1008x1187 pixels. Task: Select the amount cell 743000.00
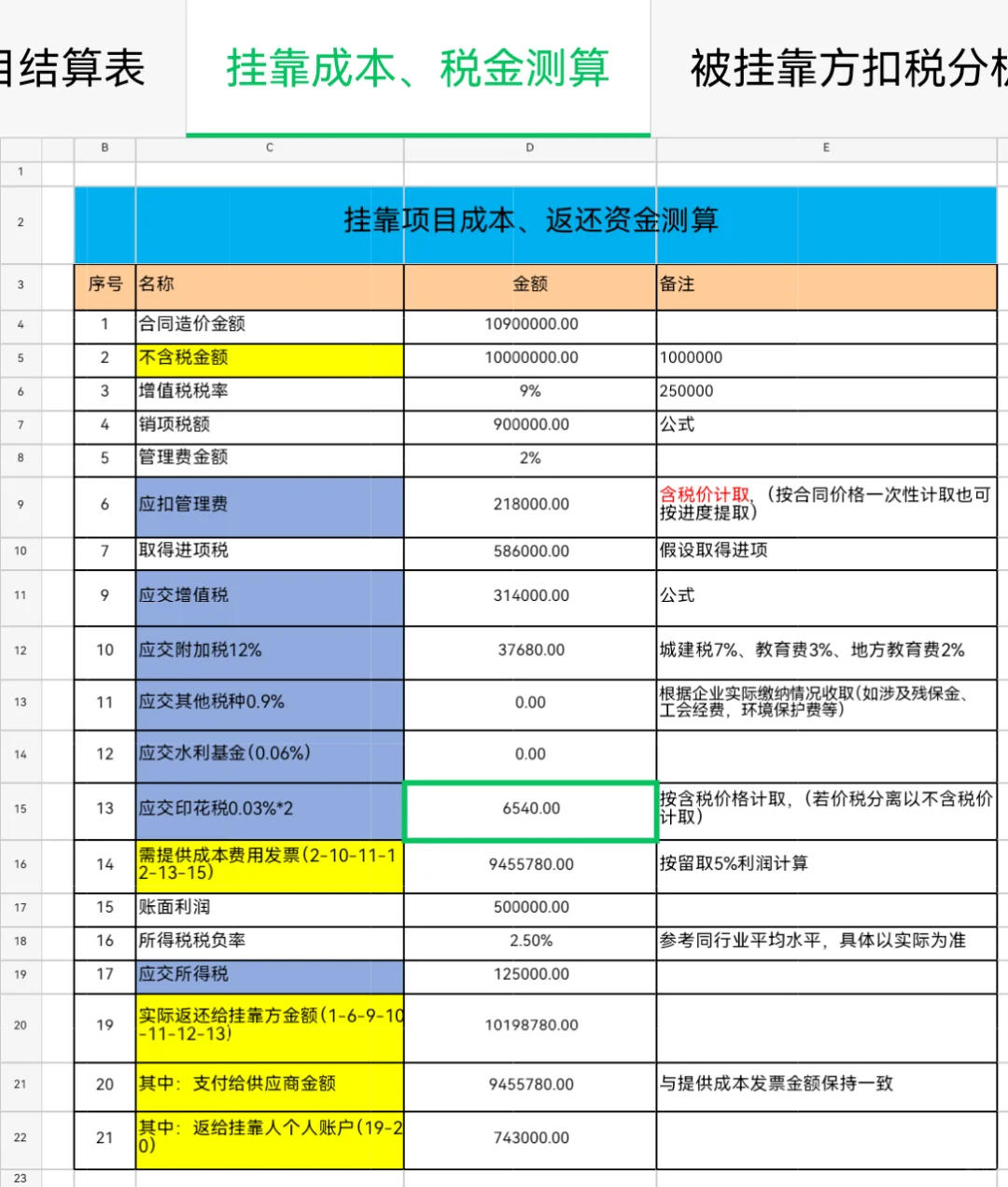tap(530, 1138)
